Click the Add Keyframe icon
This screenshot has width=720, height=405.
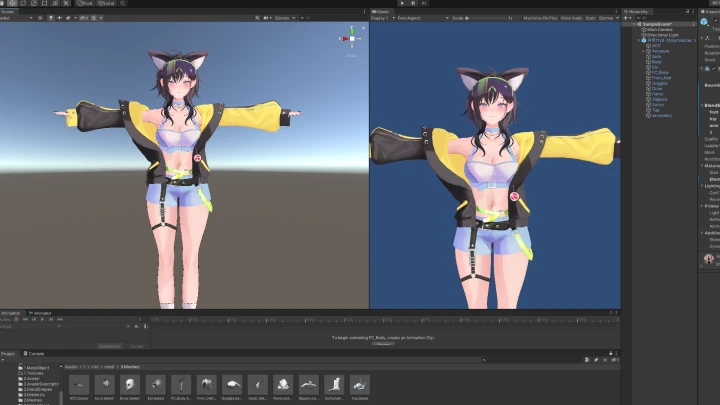pyautogui.click(x=136, y=326)
